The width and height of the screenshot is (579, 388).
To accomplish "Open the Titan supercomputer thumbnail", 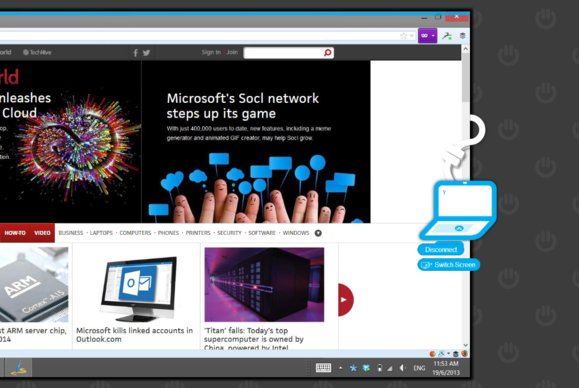I will [264, 285].
